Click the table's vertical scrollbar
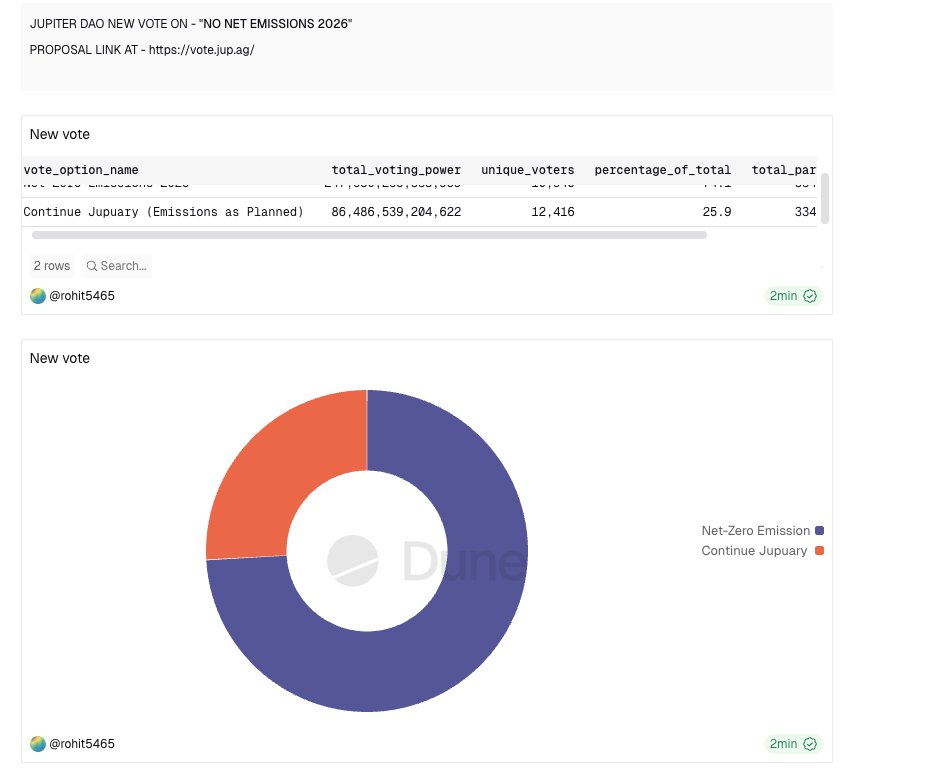The height and width of the screenshot is (768, 951). [x=824, y=198]
